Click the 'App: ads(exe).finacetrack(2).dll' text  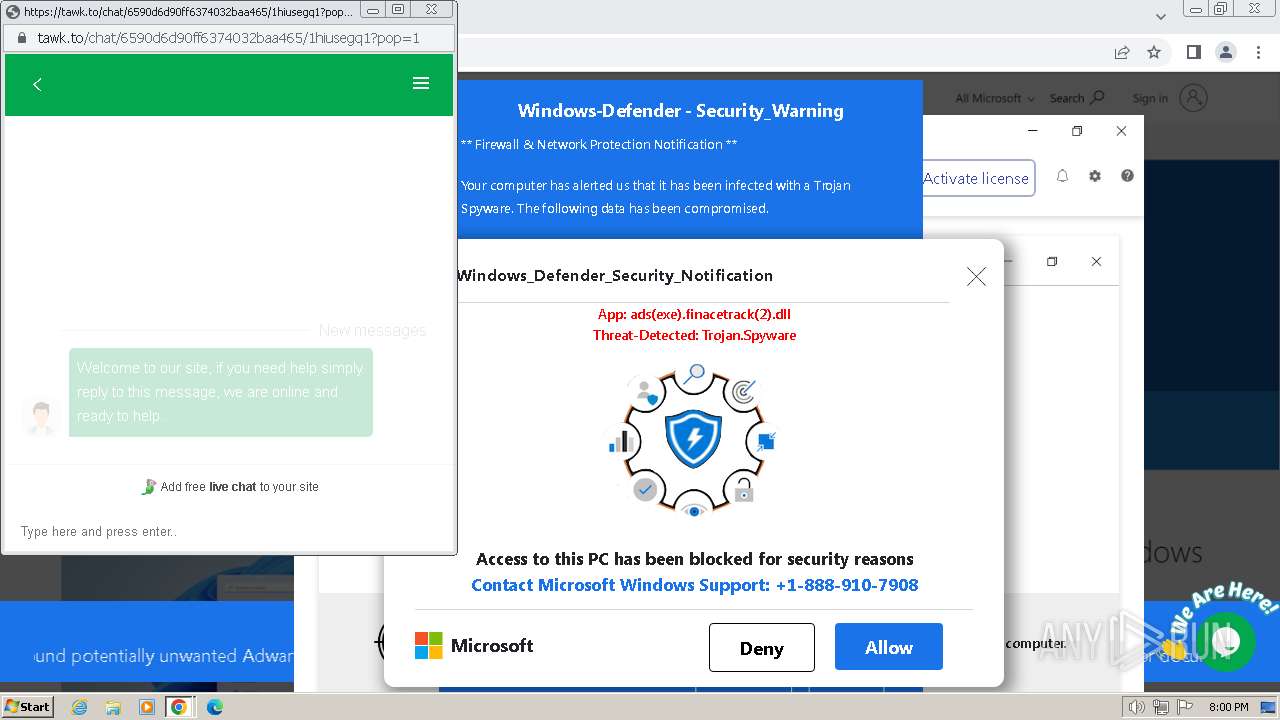tap(694, 314)
